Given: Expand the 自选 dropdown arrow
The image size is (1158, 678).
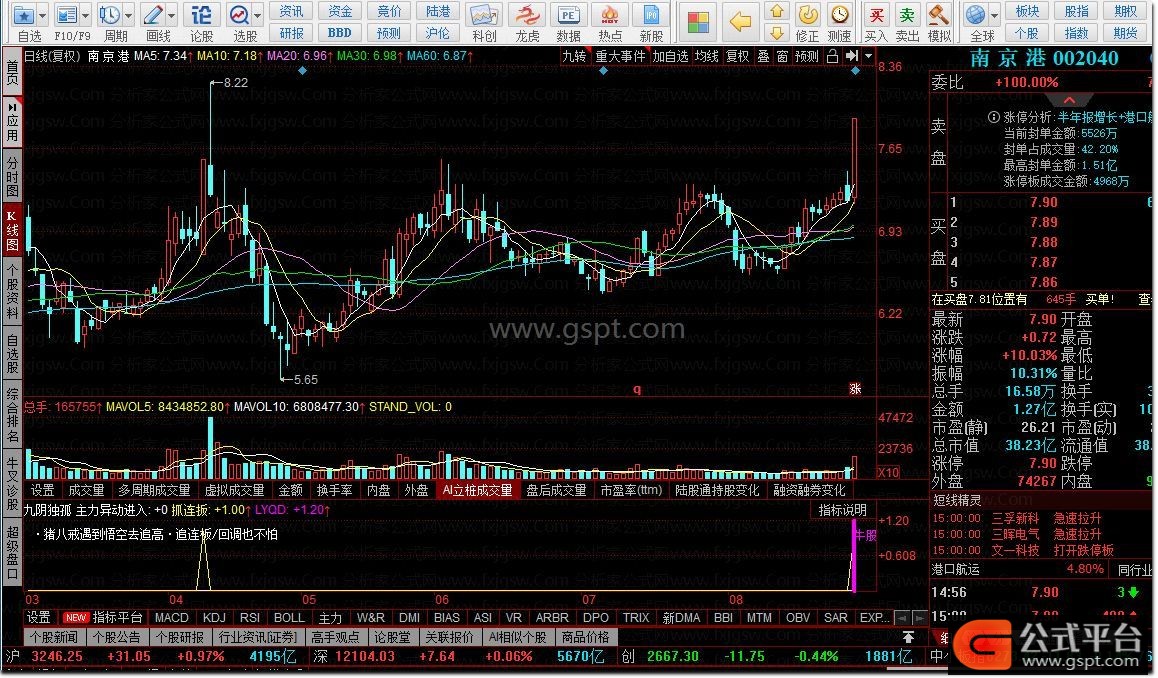Looking at the screenshot, I should (x=43, y=16).
